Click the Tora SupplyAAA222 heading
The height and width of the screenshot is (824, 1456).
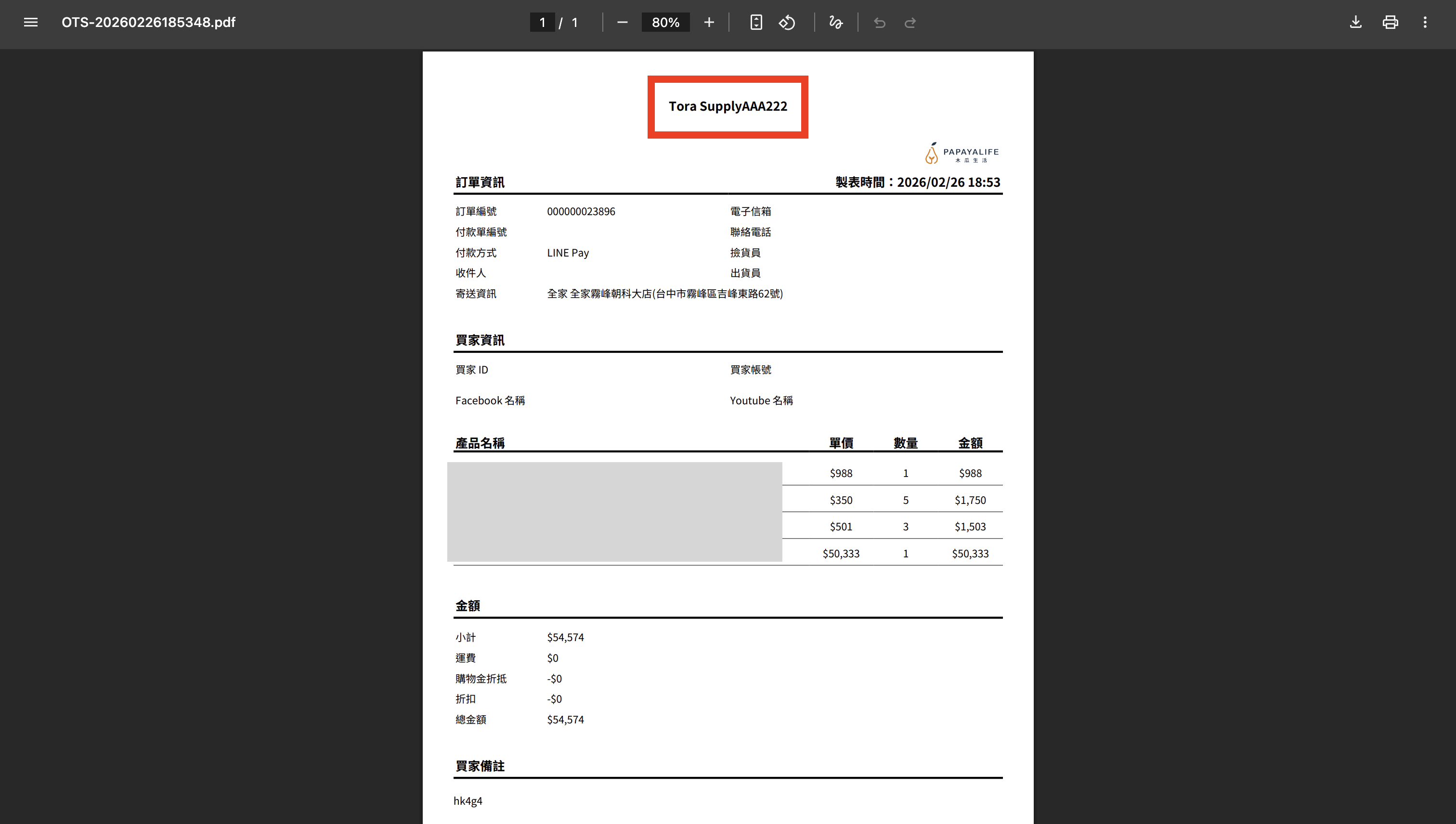pos(728,106)
